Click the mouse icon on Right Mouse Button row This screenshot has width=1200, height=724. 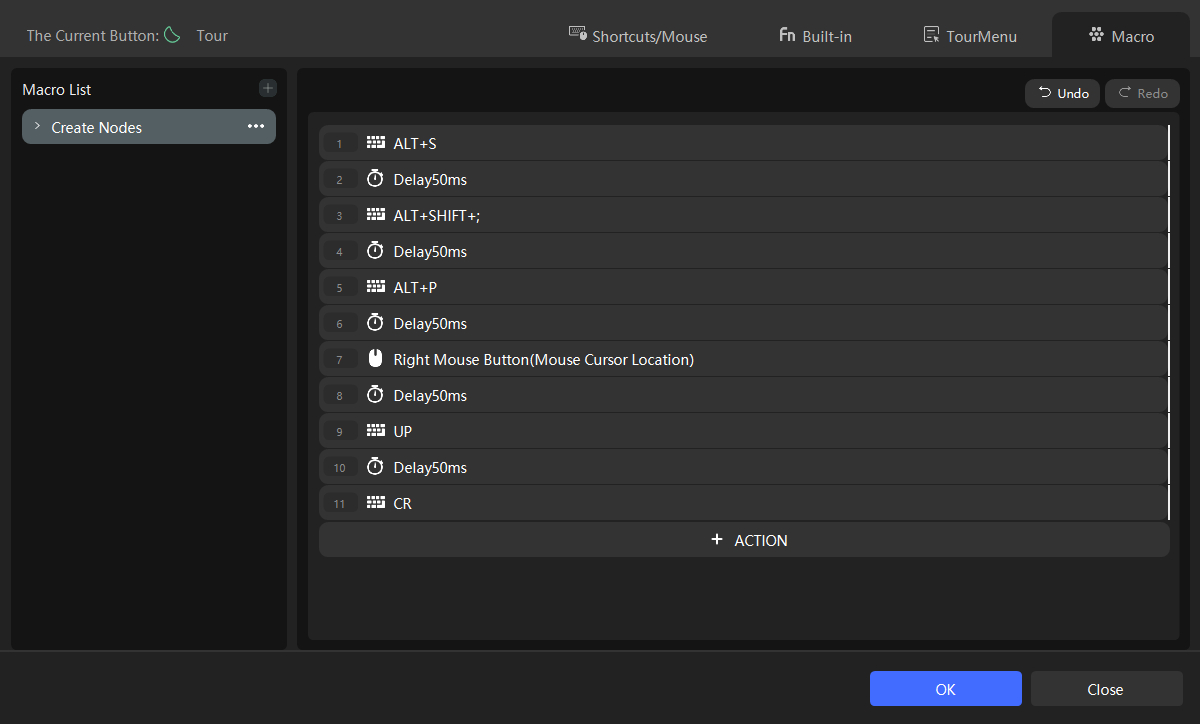(x=375, y=359)
